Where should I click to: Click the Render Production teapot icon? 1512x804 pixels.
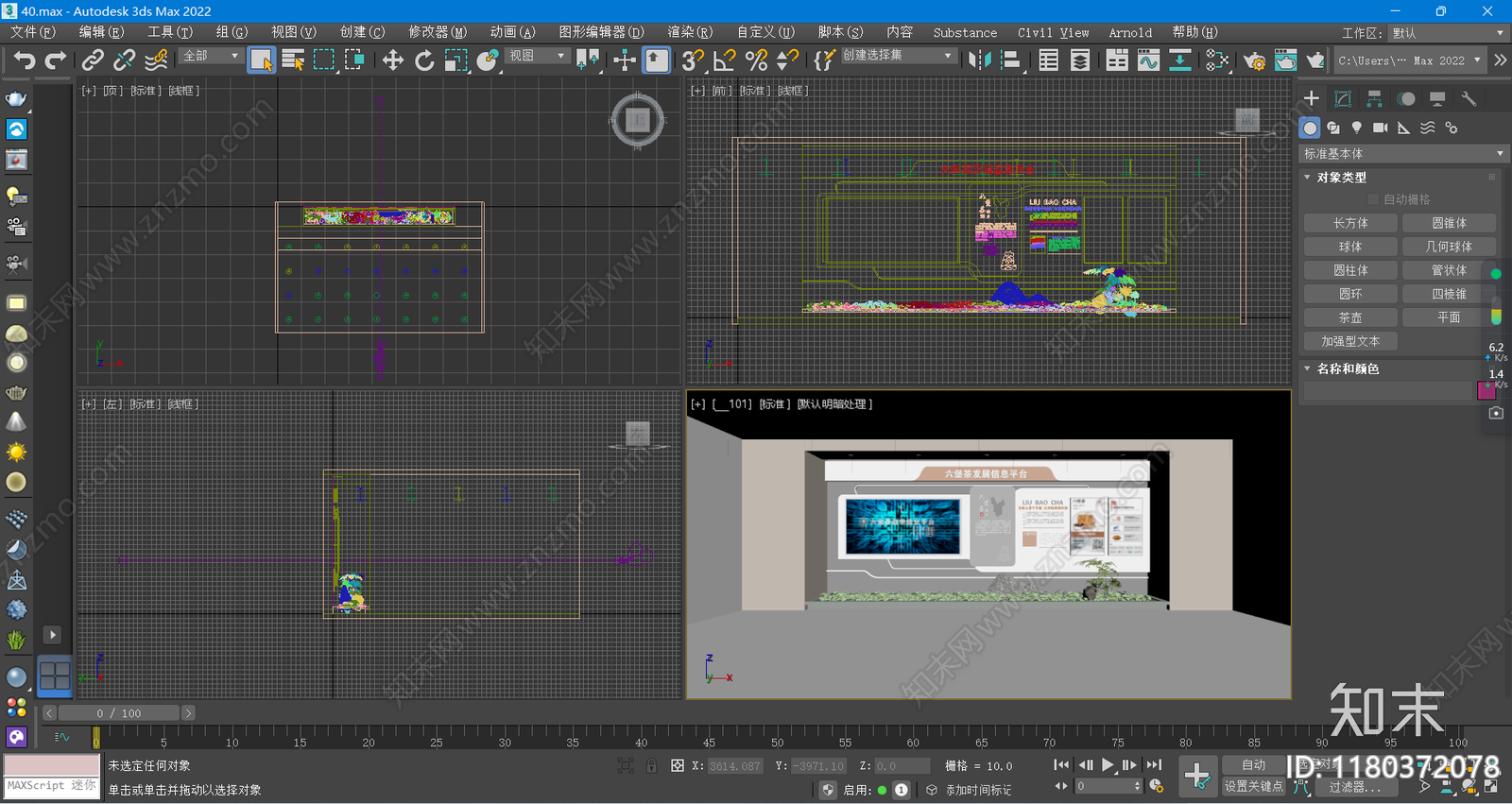1315,60
